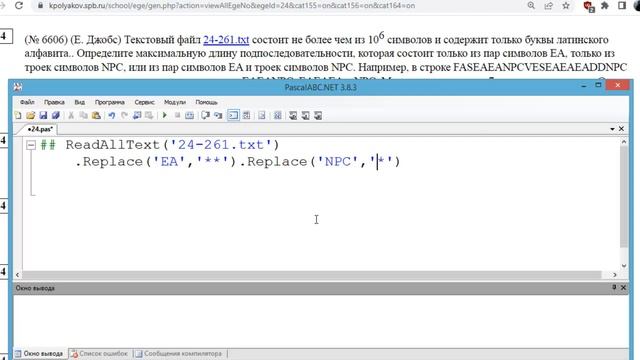
Task: Collapse the code fold marker at line one
Action: [31, 145]
